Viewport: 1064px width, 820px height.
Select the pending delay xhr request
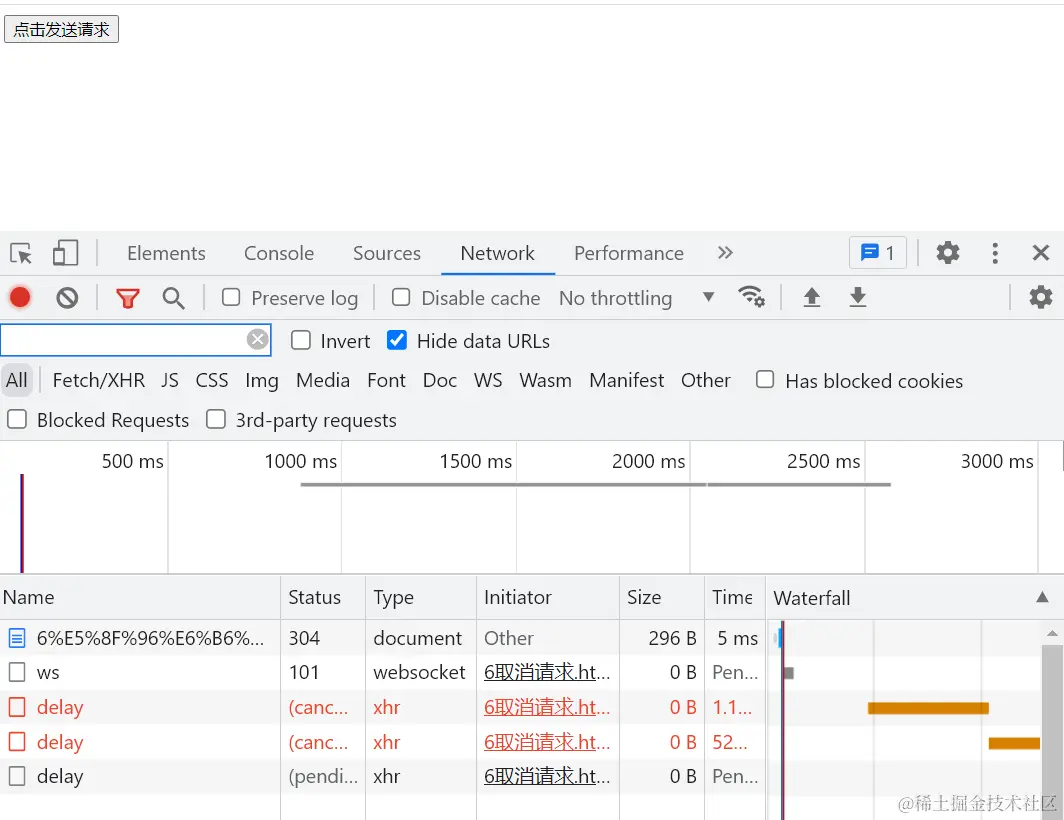click(383, 777)
